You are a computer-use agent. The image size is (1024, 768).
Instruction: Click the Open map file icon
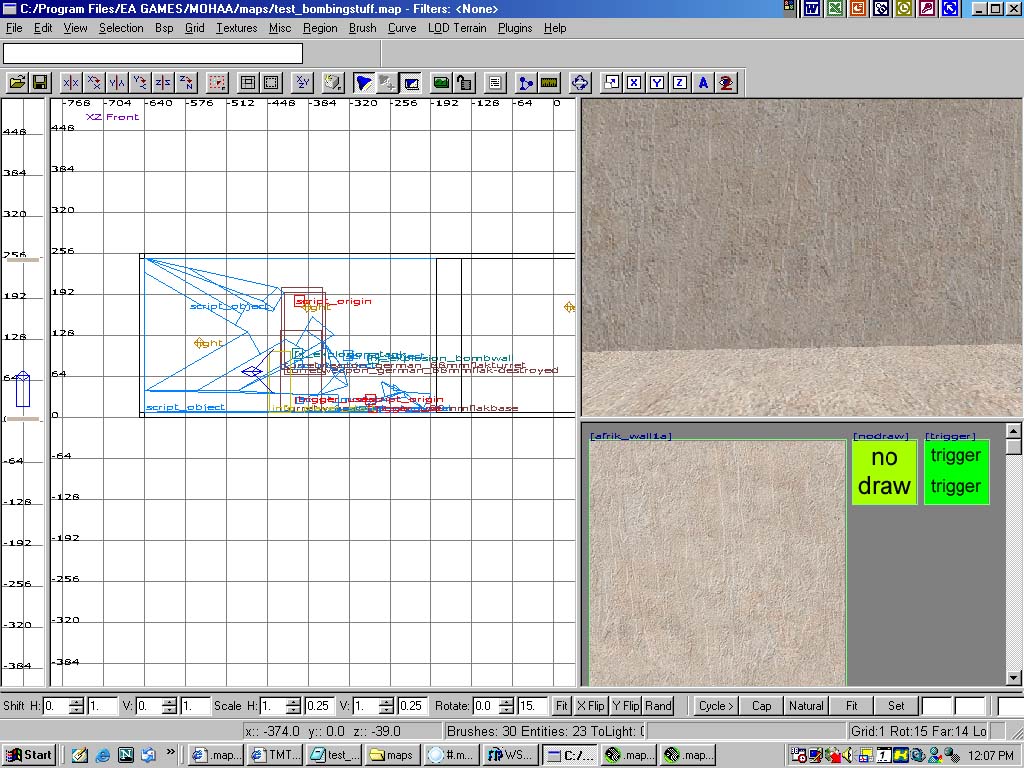pos(17,83)
